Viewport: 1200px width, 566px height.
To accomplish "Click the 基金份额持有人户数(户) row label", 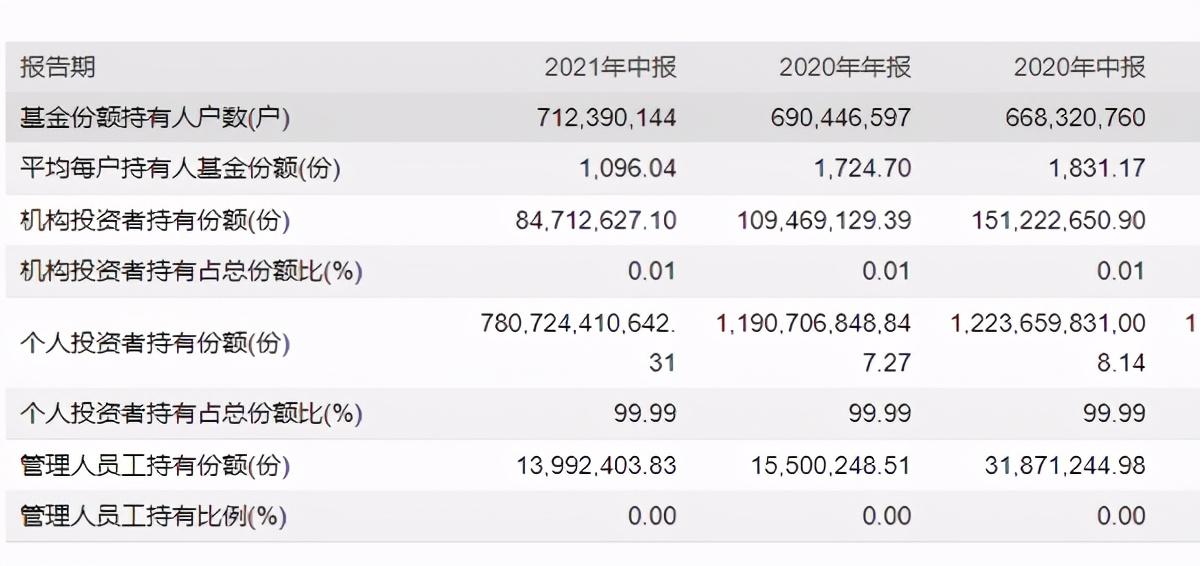I will 155,118.
